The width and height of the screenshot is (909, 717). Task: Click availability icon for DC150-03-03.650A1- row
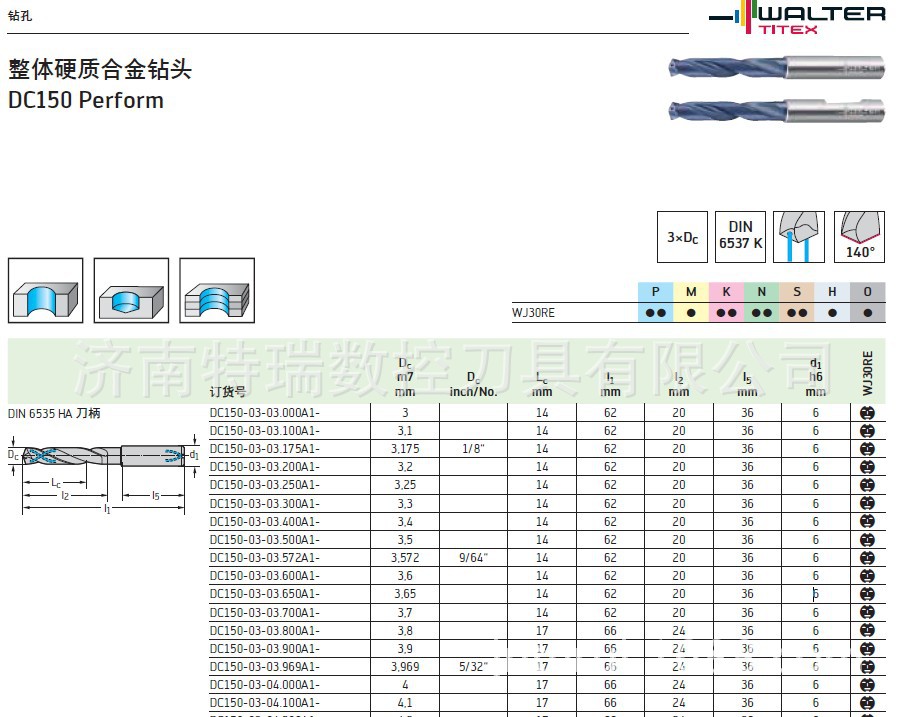867,594
